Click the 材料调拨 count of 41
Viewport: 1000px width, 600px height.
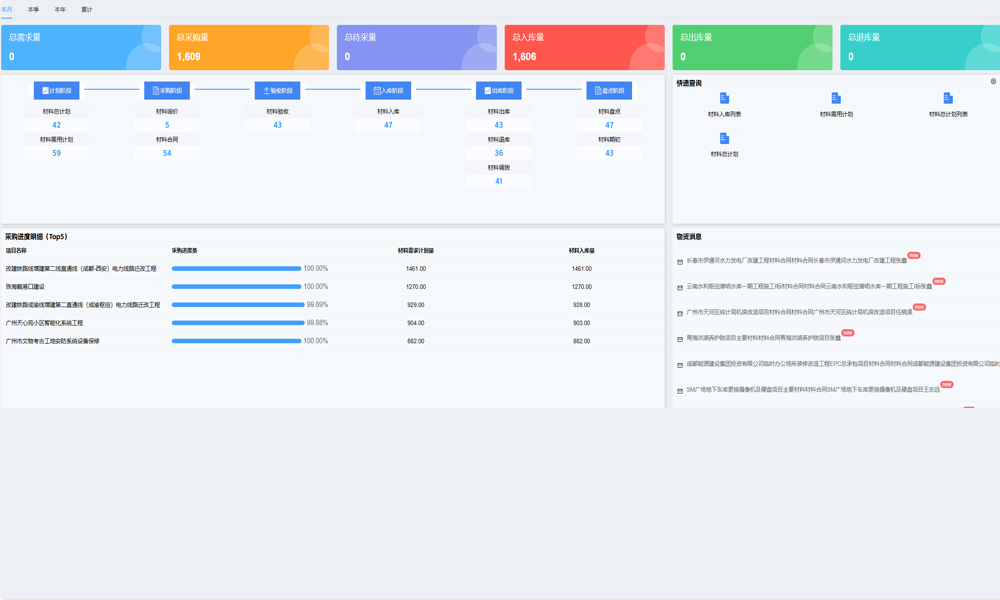pos(499,181)
